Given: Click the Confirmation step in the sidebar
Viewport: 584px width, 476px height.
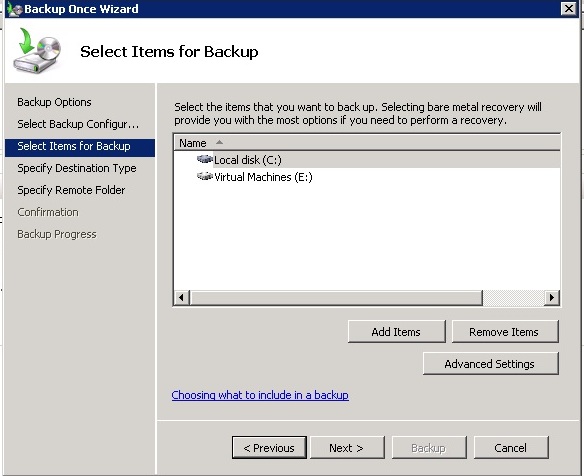Looking at the screenshot, I should click(48, 212).
